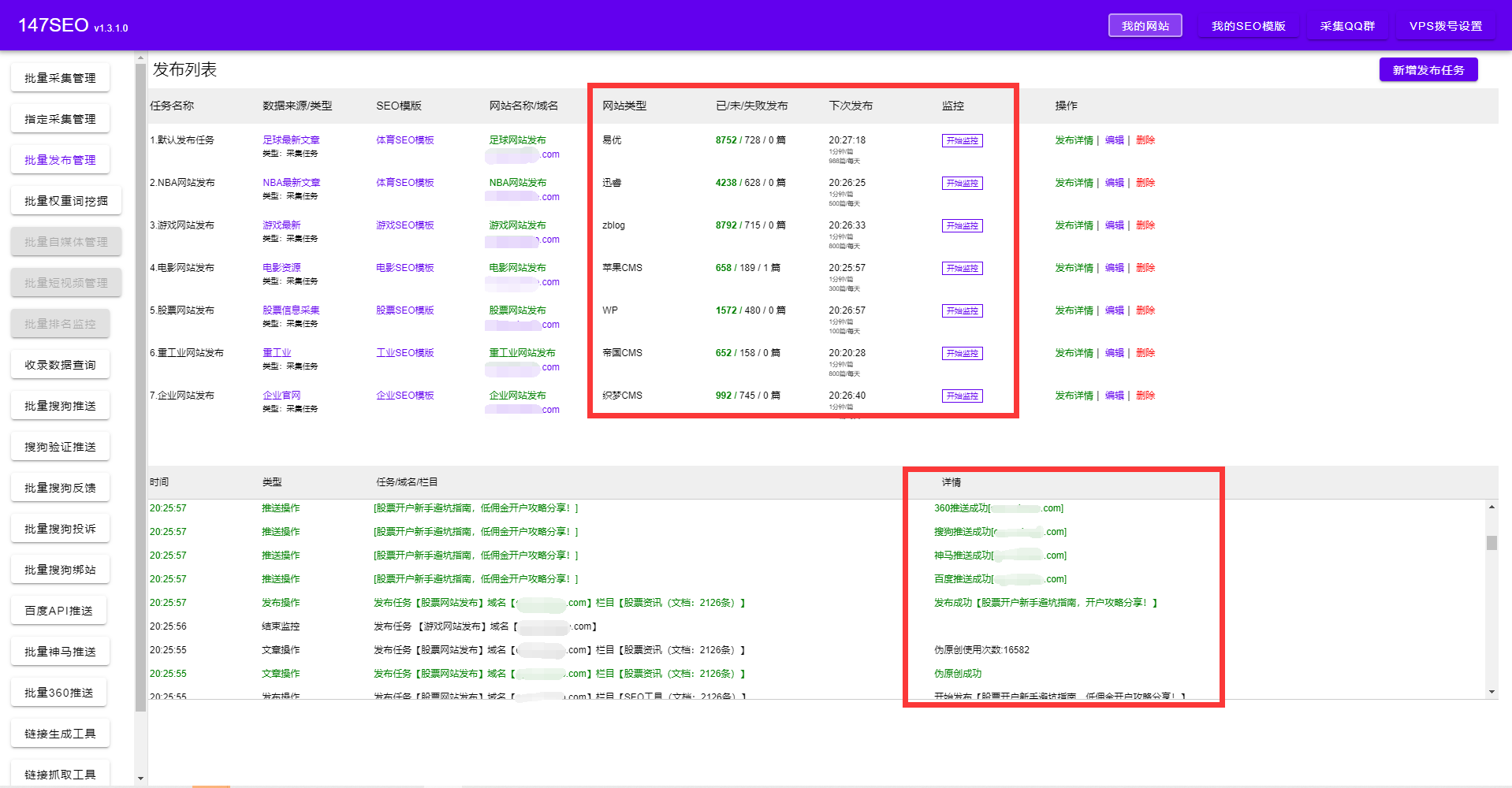Click the log panel scroll-down arrow
The width and height of the screenshot is (1512, 788).
pos(1492,692)
